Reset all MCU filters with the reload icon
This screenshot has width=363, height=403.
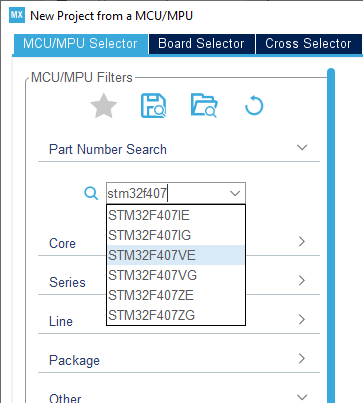tap(254, 106)
